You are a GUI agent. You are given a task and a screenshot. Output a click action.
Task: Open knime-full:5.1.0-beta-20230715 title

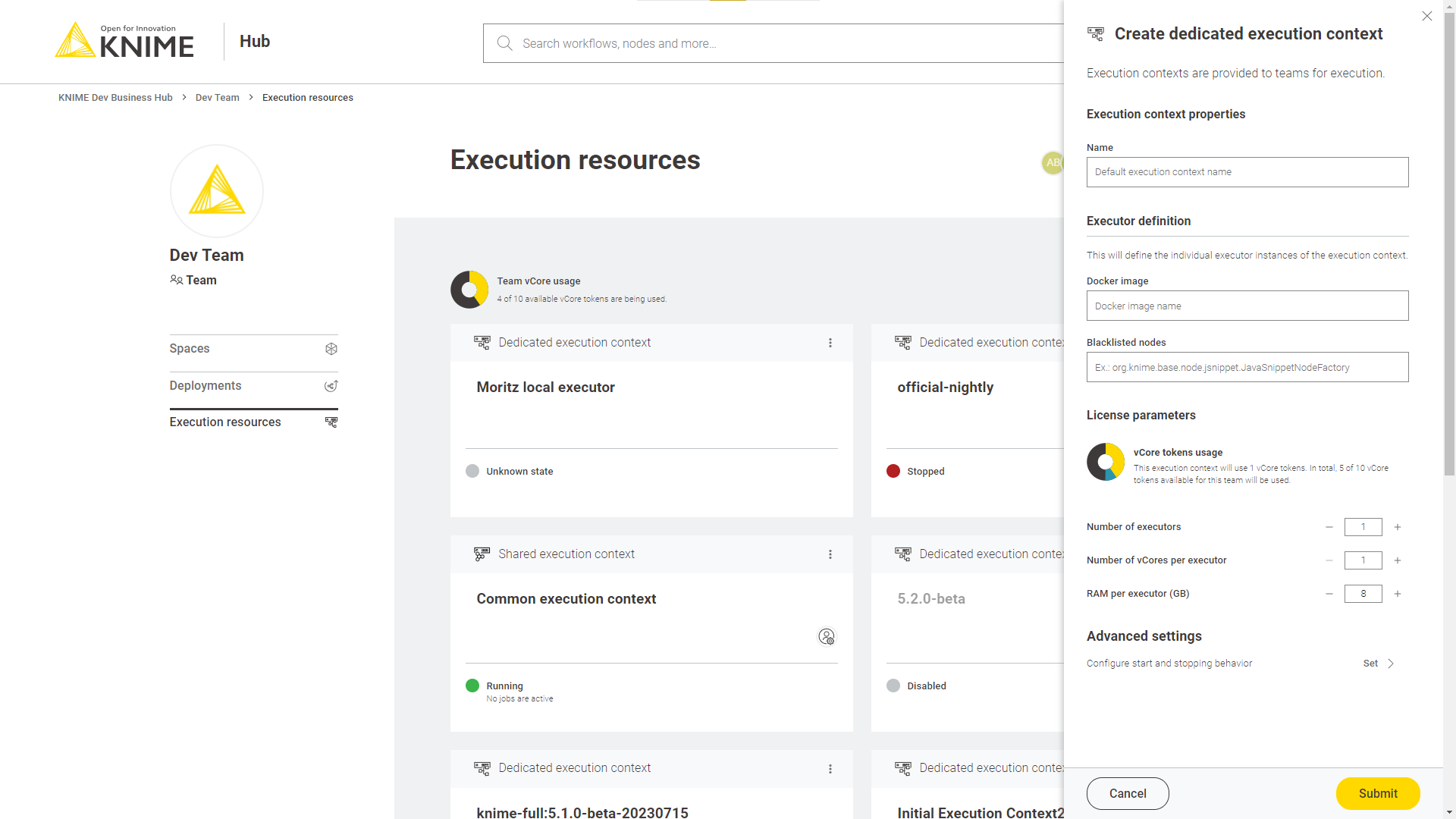tap(582, 812)
